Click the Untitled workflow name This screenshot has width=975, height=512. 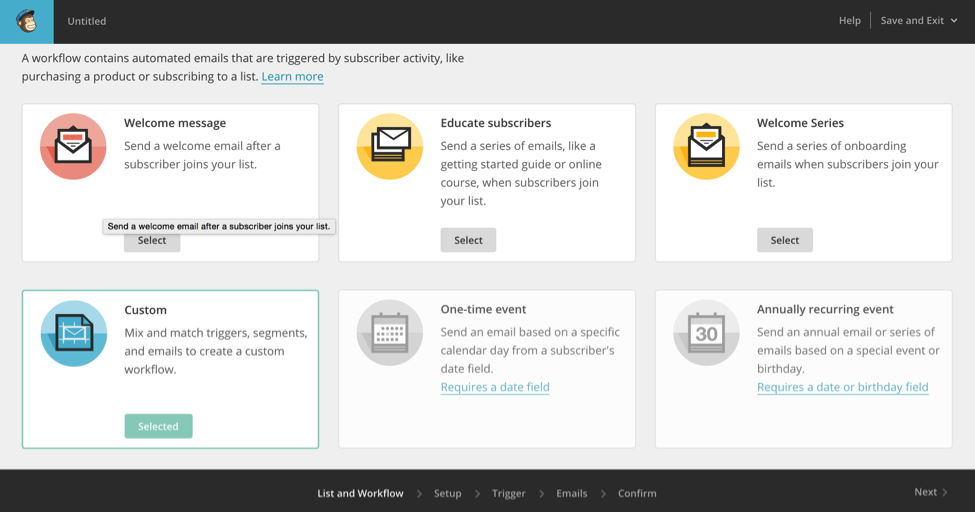click(87, 21)
